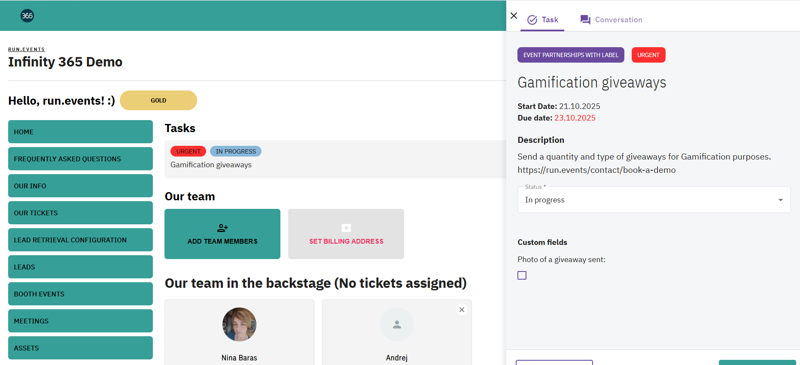Screen dimensions: 800x365
Task: Click the Nina Baras name label
Action: pos(239,358)
